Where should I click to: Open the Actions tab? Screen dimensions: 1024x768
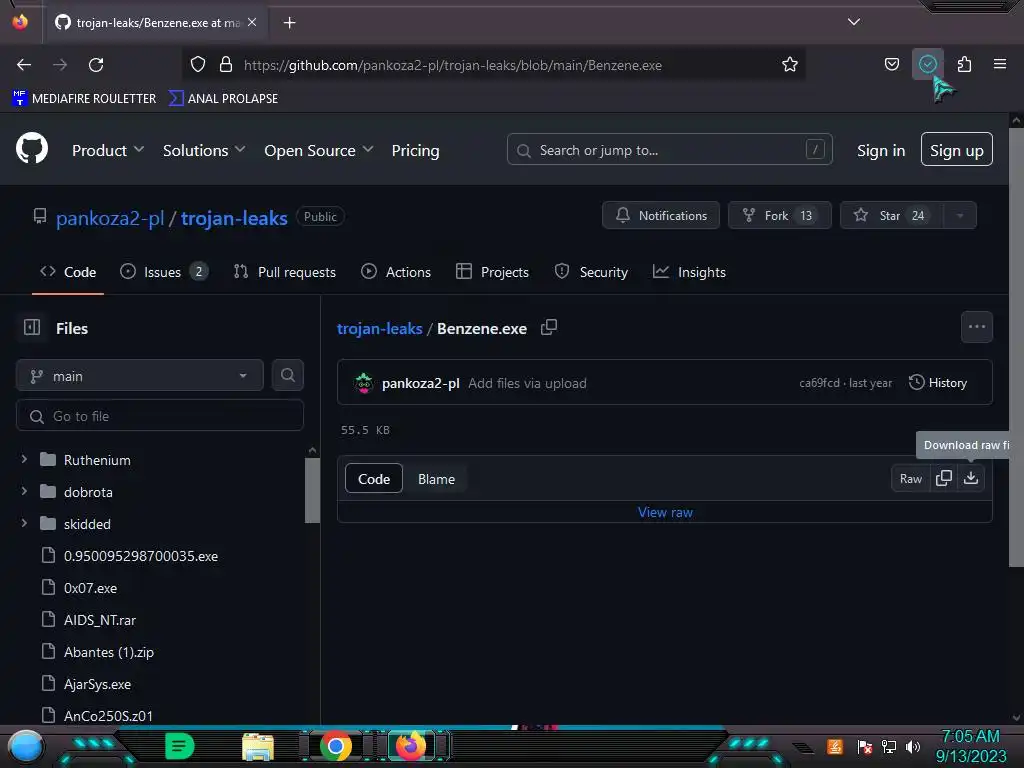(396, 272)
